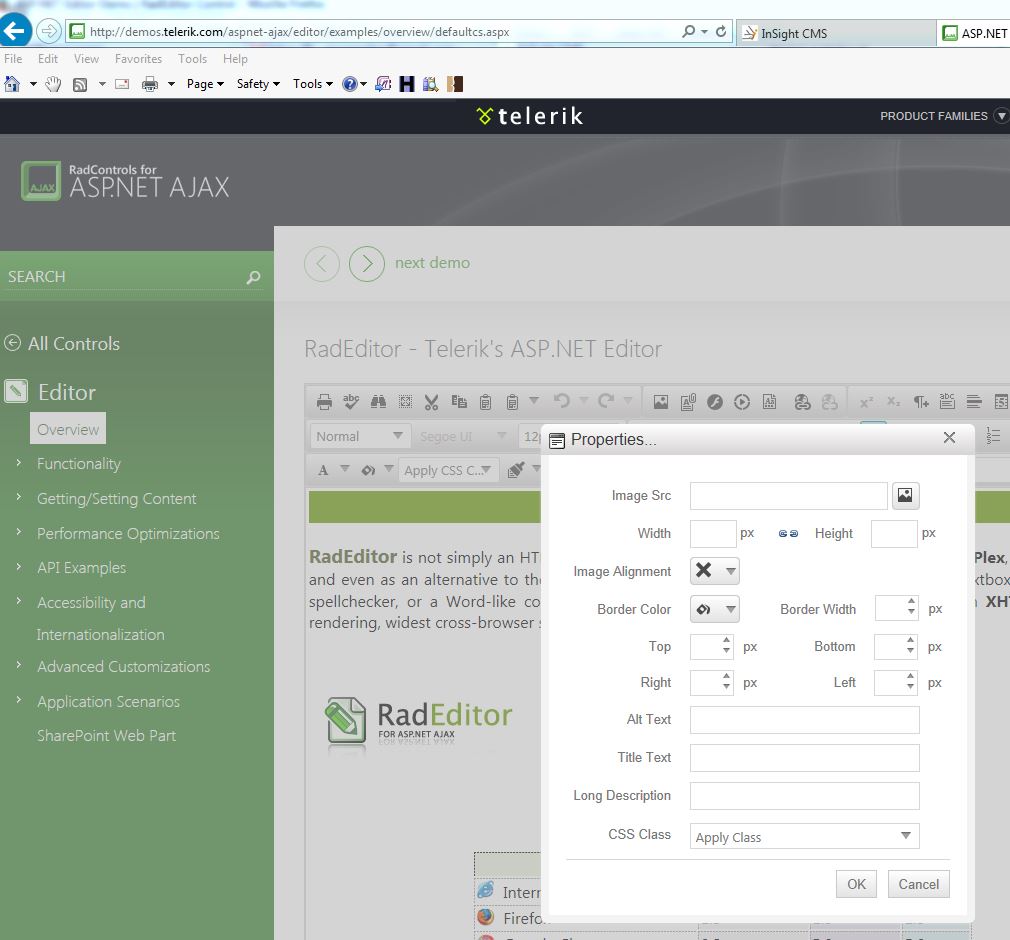Click the Select All icon in editor toolbar
The width and height of the screenshot is (1010, 940).
pos(405,402)
